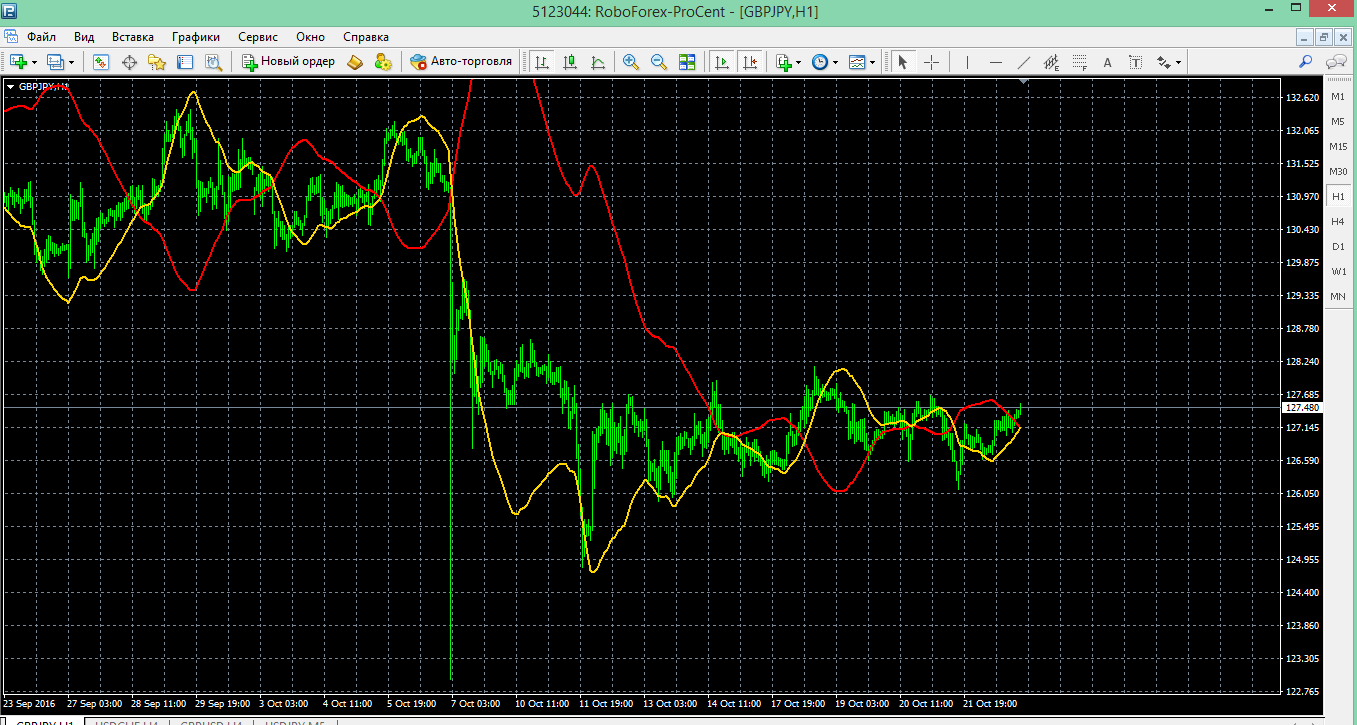Open the Сервис menu
The image size is (1357, 725).
point(258,37)
